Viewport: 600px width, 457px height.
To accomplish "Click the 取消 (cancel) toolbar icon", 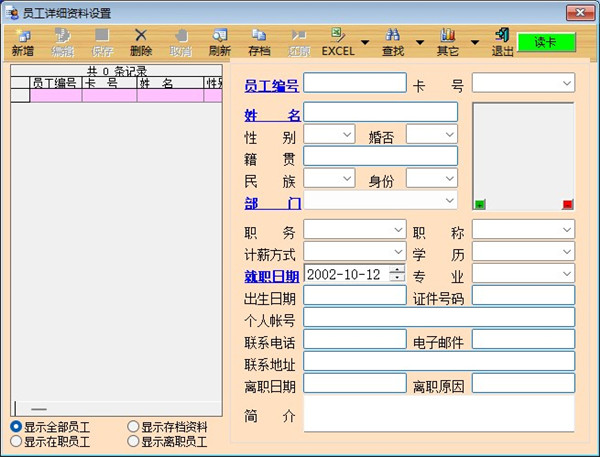I will coord(181,36).
